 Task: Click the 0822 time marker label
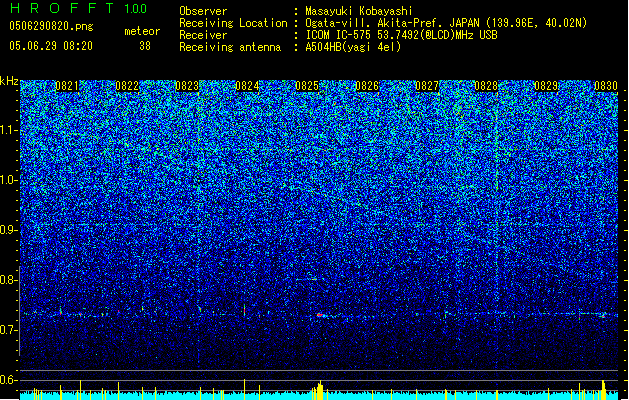click(x=127, y=86)
